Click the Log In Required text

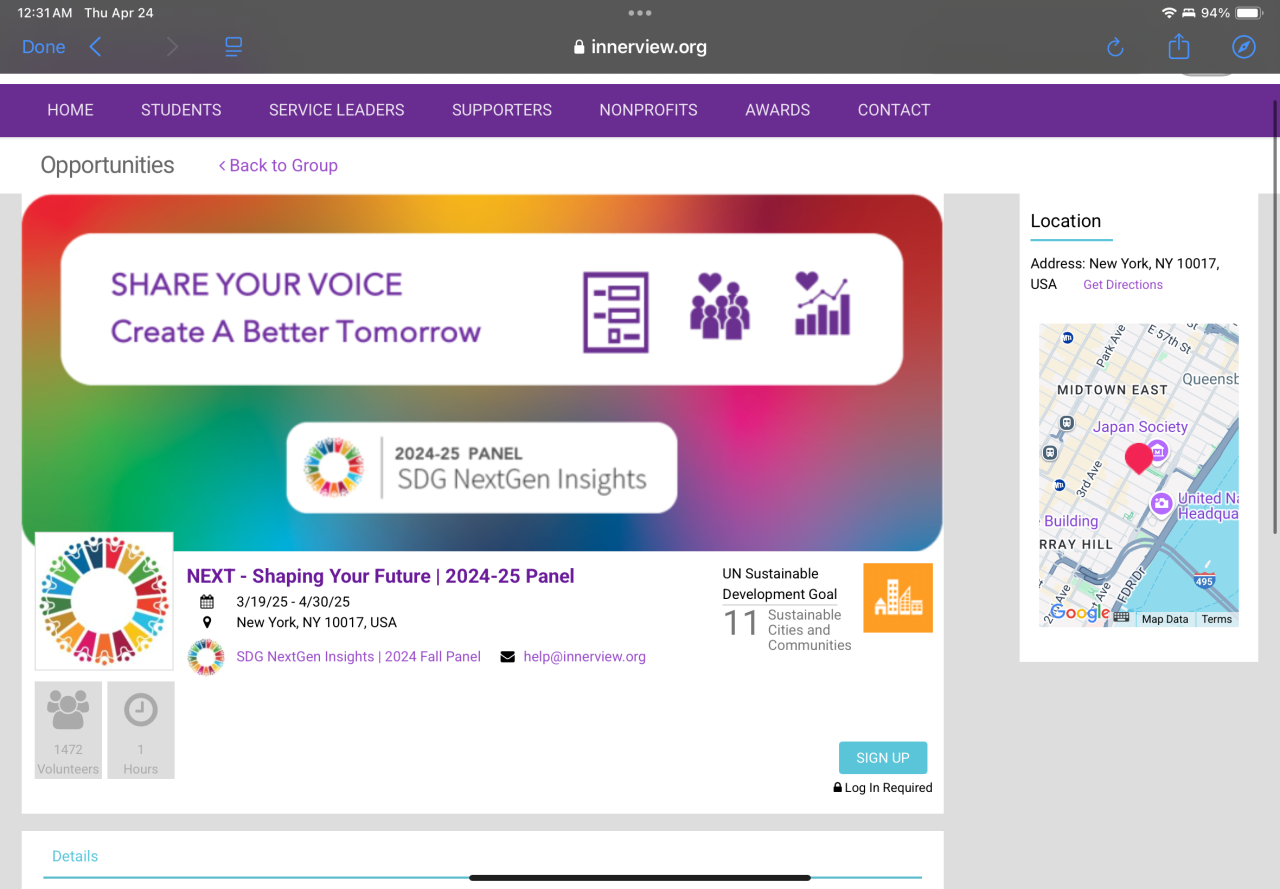click(889, 788)
